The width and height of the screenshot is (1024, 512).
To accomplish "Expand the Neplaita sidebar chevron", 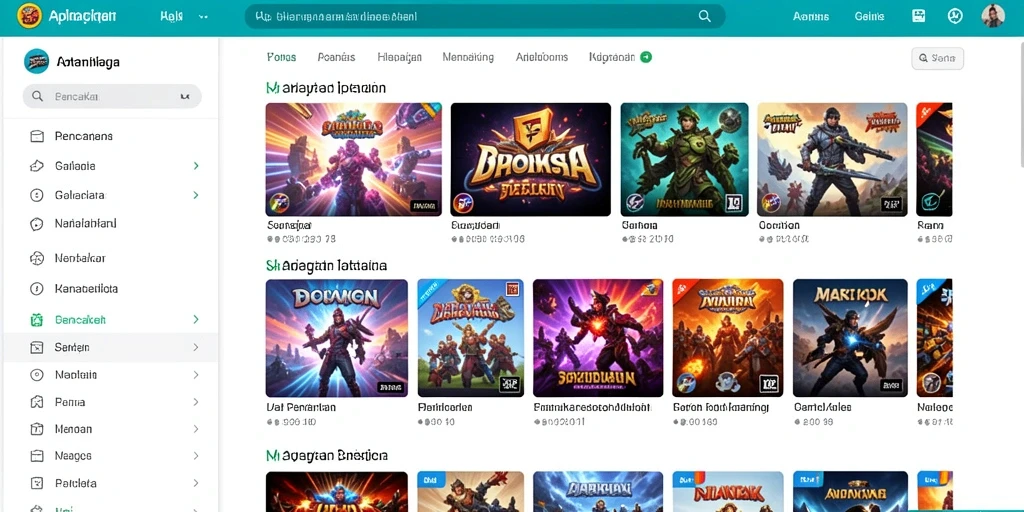I will 195,375.
